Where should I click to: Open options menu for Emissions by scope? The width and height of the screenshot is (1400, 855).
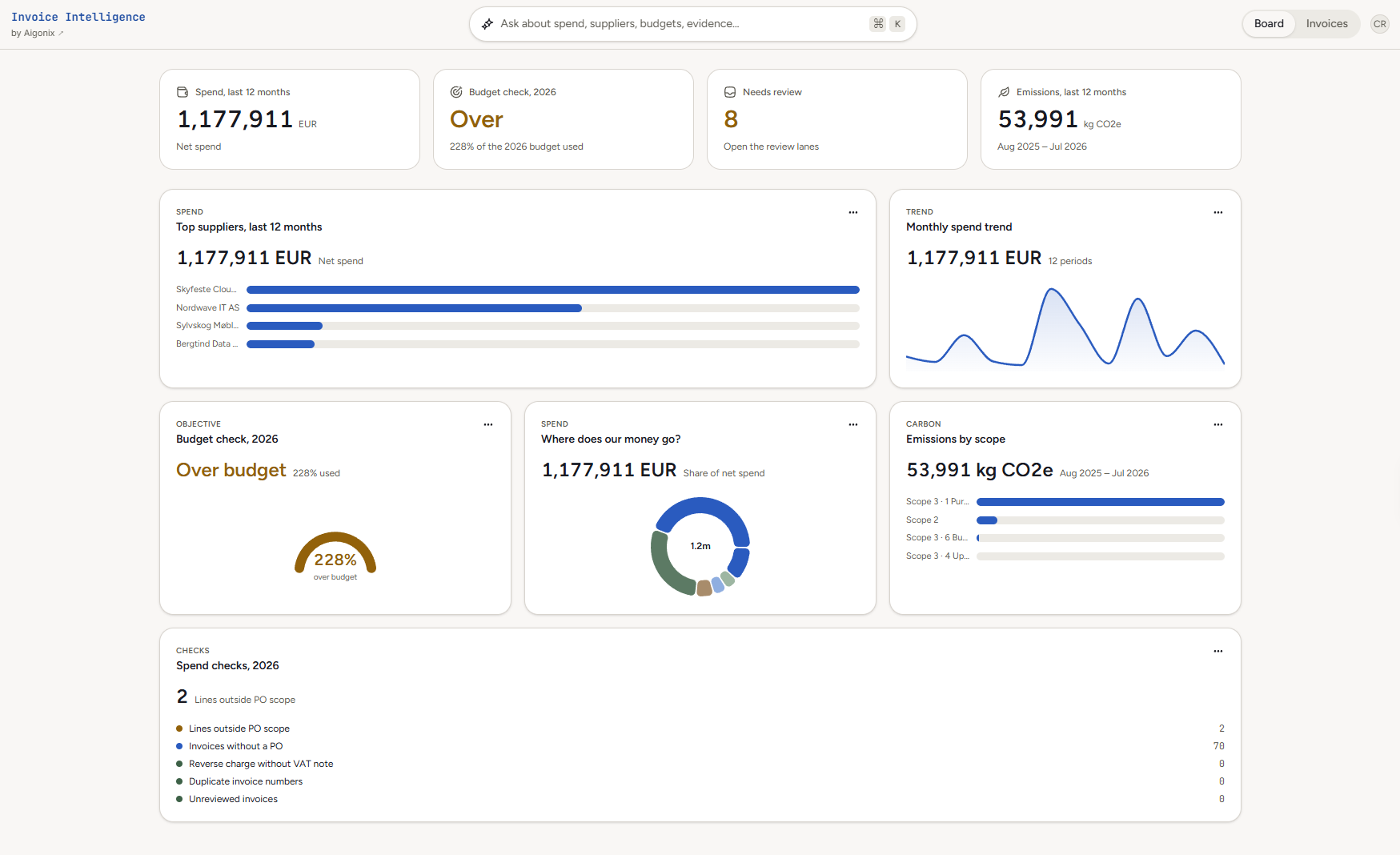1218,424
